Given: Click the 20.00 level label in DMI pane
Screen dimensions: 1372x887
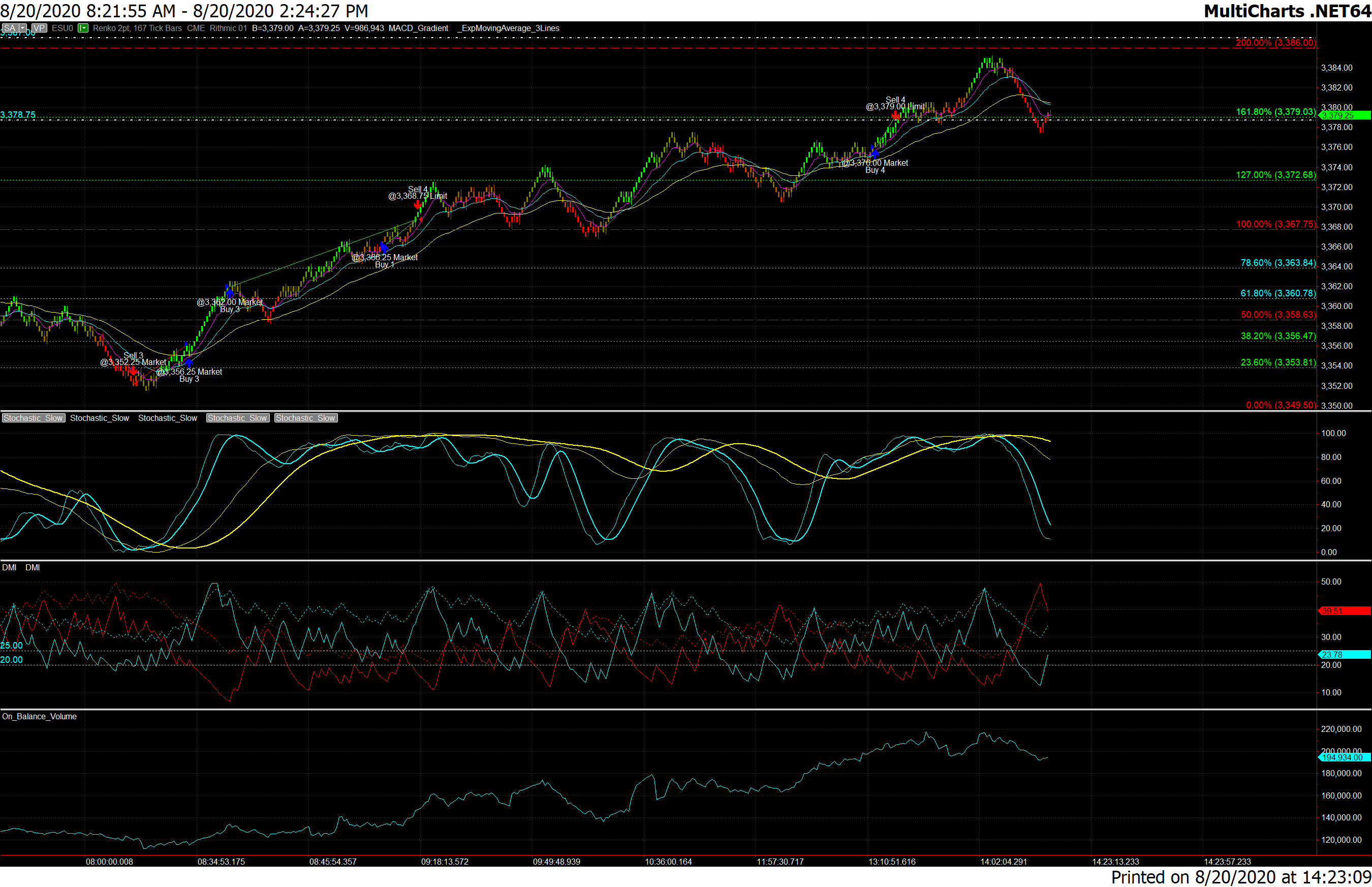Looking at the screenshot, I should coord(12,660).
